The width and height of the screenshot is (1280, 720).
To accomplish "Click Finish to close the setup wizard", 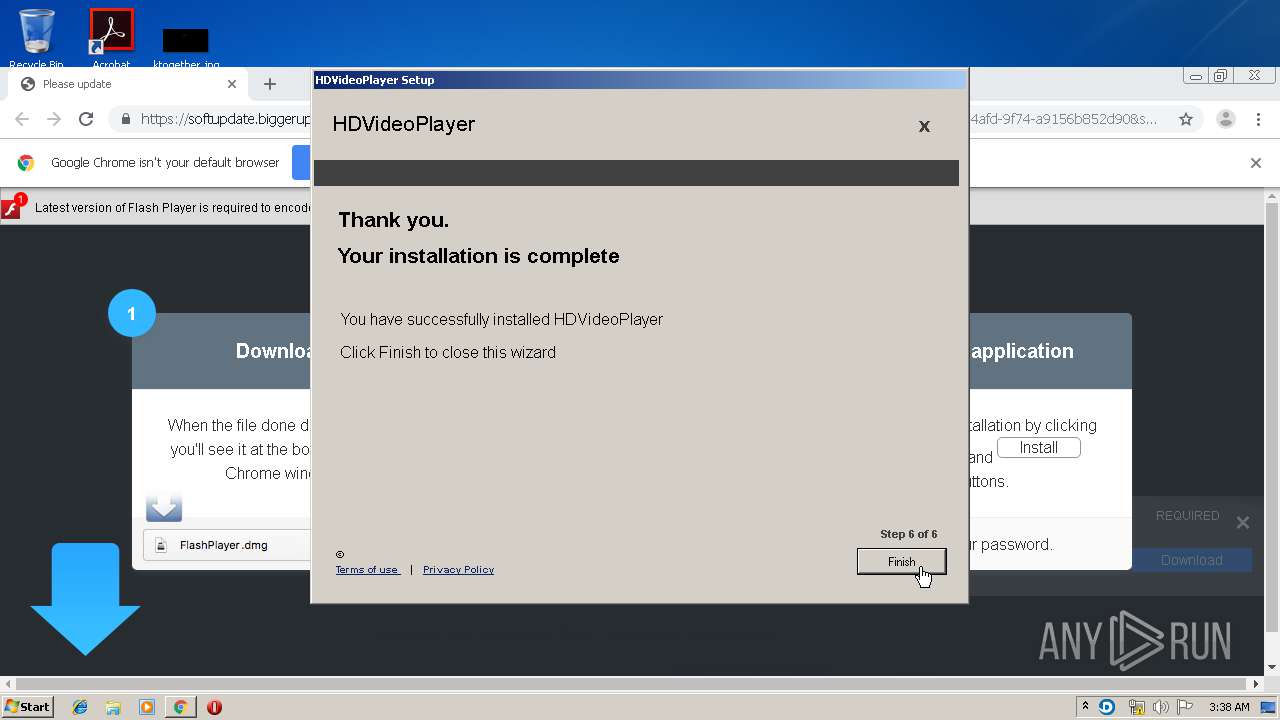I will (x=901, y=562).
